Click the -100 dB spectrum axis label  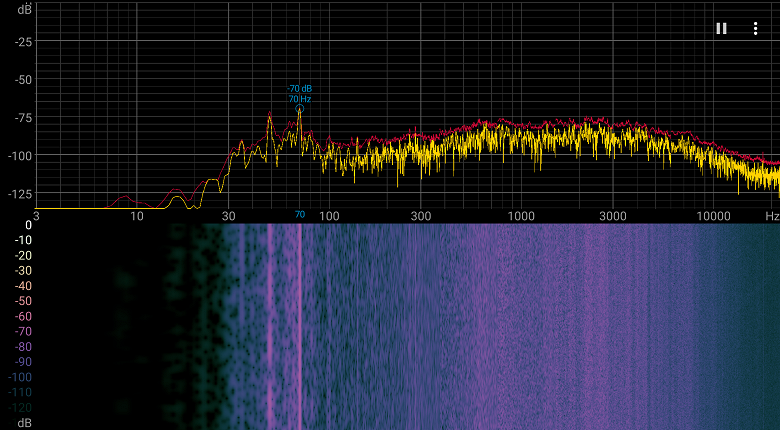tap(20, 156)
